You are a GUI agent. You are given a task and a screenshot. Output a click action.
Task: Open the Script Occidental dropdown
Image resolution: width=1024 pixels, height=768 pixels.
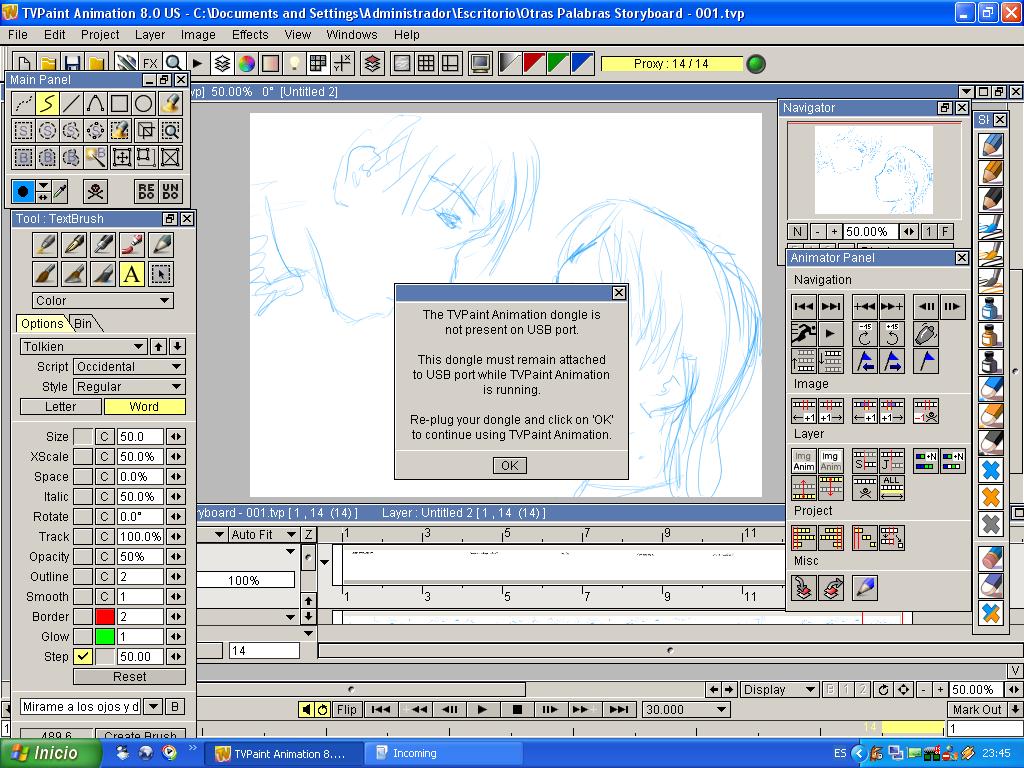(129, 366)
